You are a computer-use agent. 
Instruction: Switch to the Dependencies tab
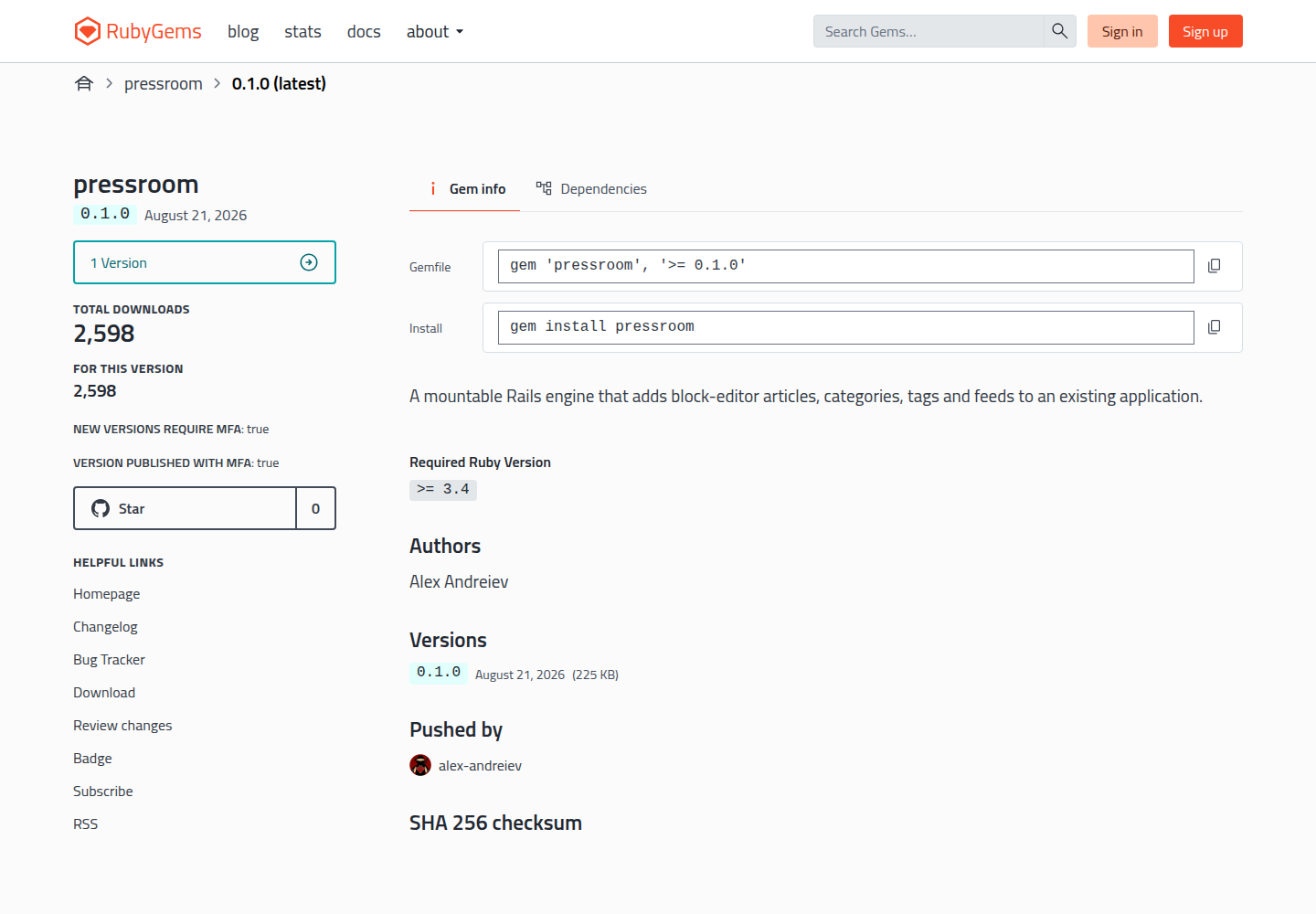(591, 189)
